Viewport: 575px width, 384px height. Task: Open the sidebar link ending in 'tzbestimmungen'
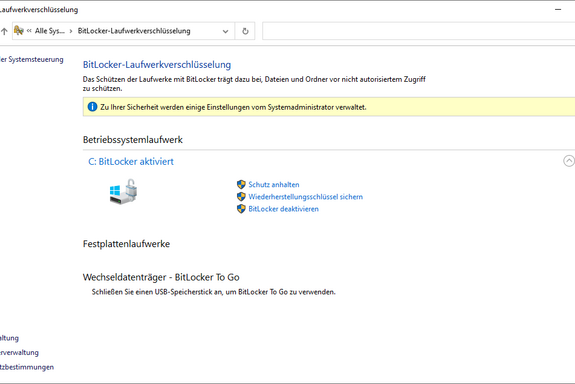(x=27, y=367)
